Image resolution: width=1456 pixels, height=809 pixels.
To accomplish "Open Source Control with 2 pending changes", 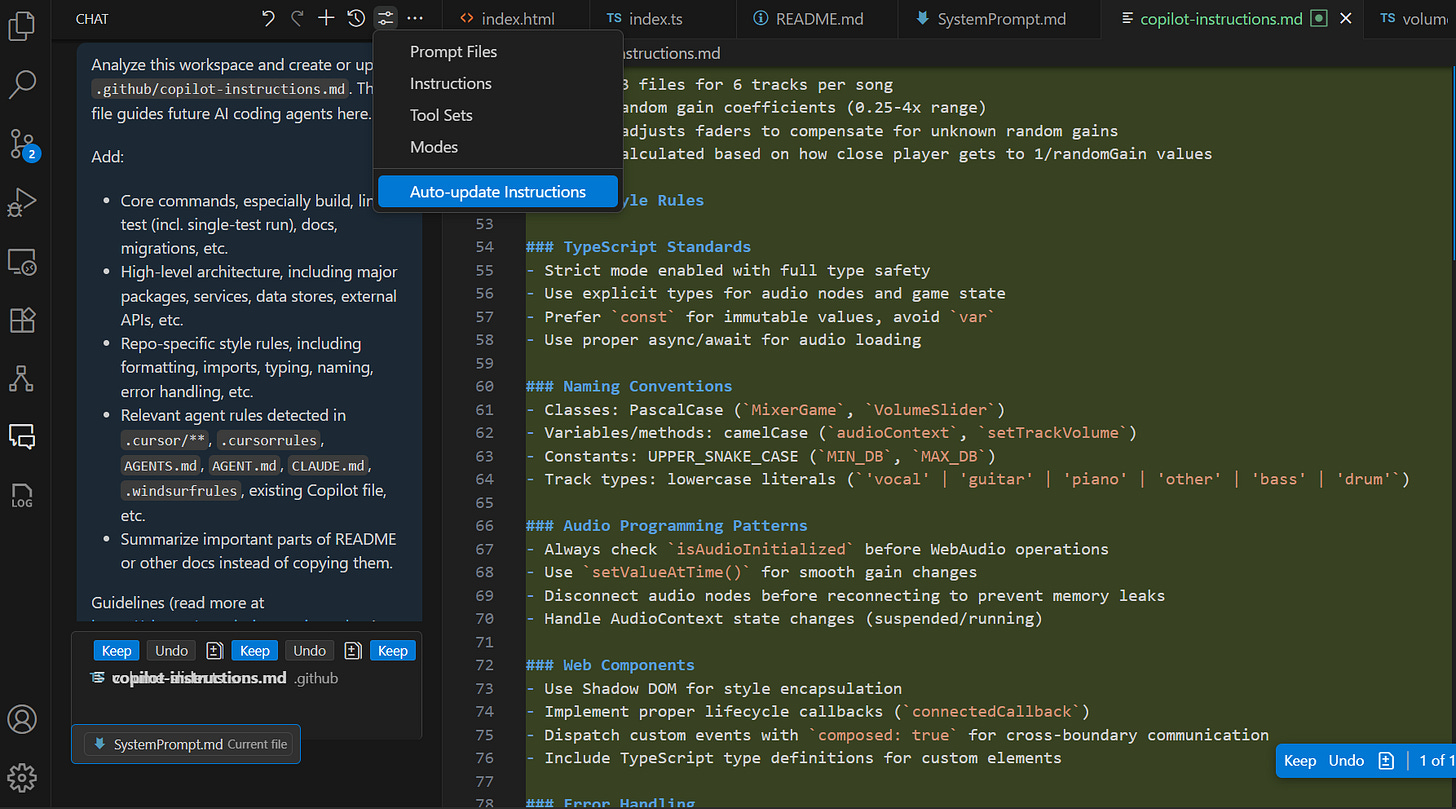I will (22, 144).
